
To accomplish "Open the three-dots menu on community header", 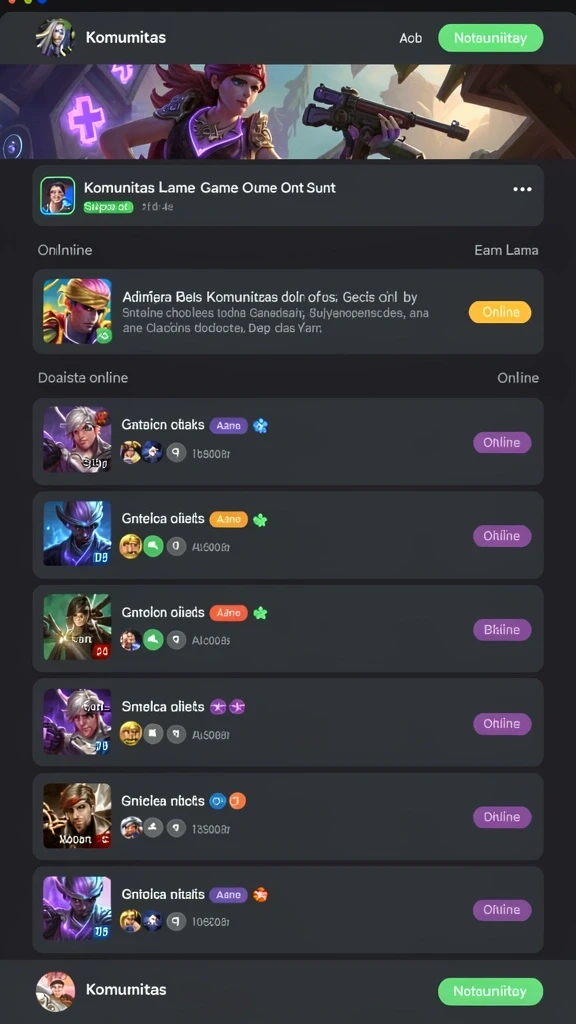I will click(522, 189).
